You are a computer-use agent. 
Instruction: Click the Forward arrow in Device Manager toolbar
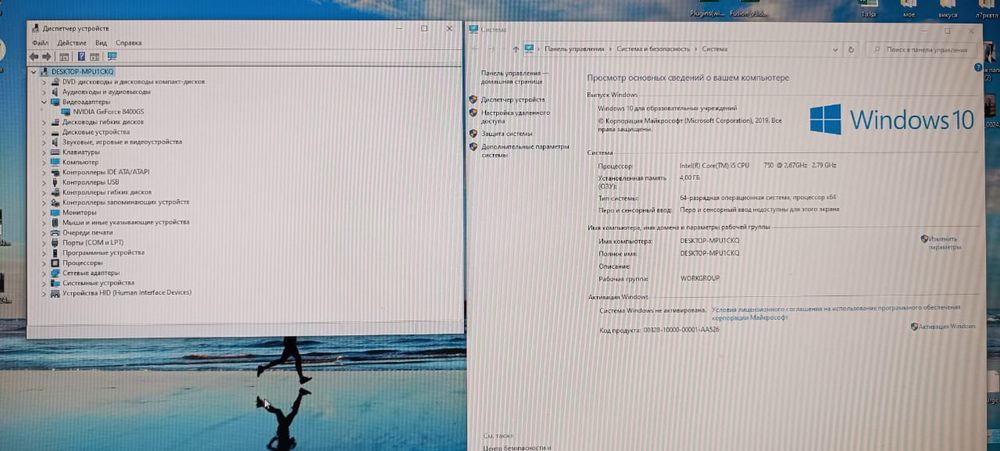pos(47,57)
